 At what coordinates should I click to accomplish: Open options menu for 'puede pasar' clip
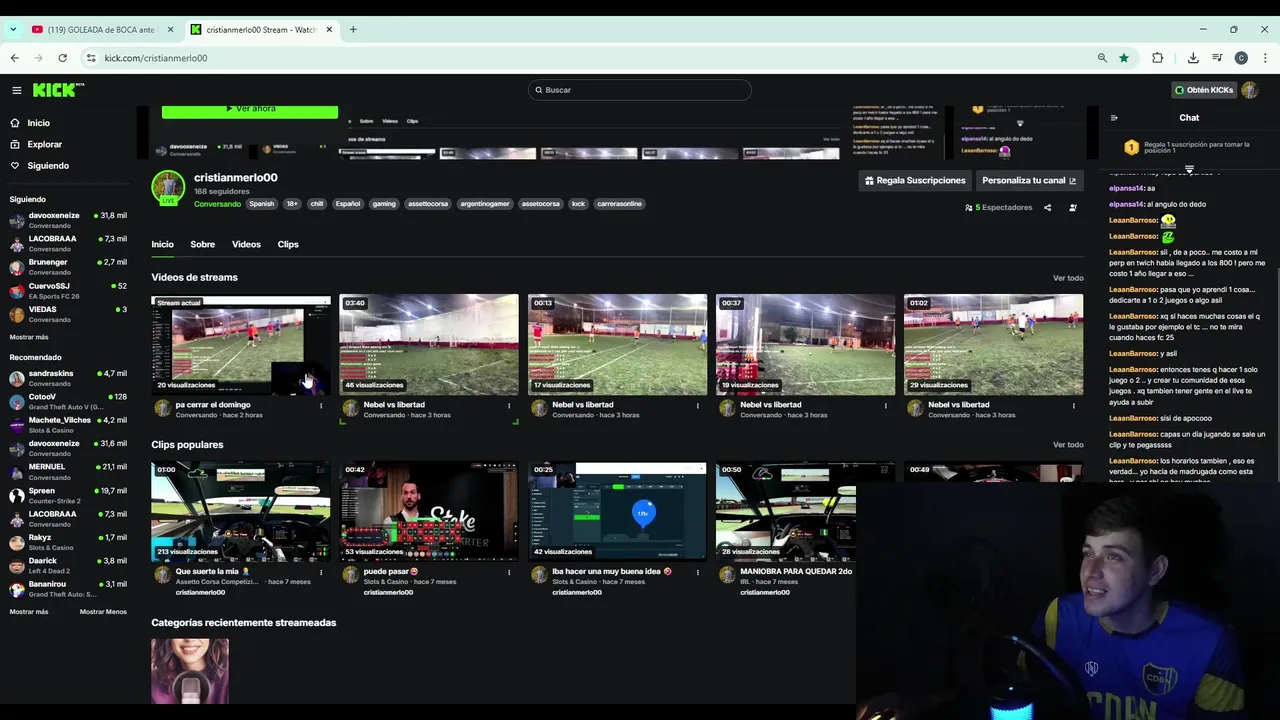point(509,572)
